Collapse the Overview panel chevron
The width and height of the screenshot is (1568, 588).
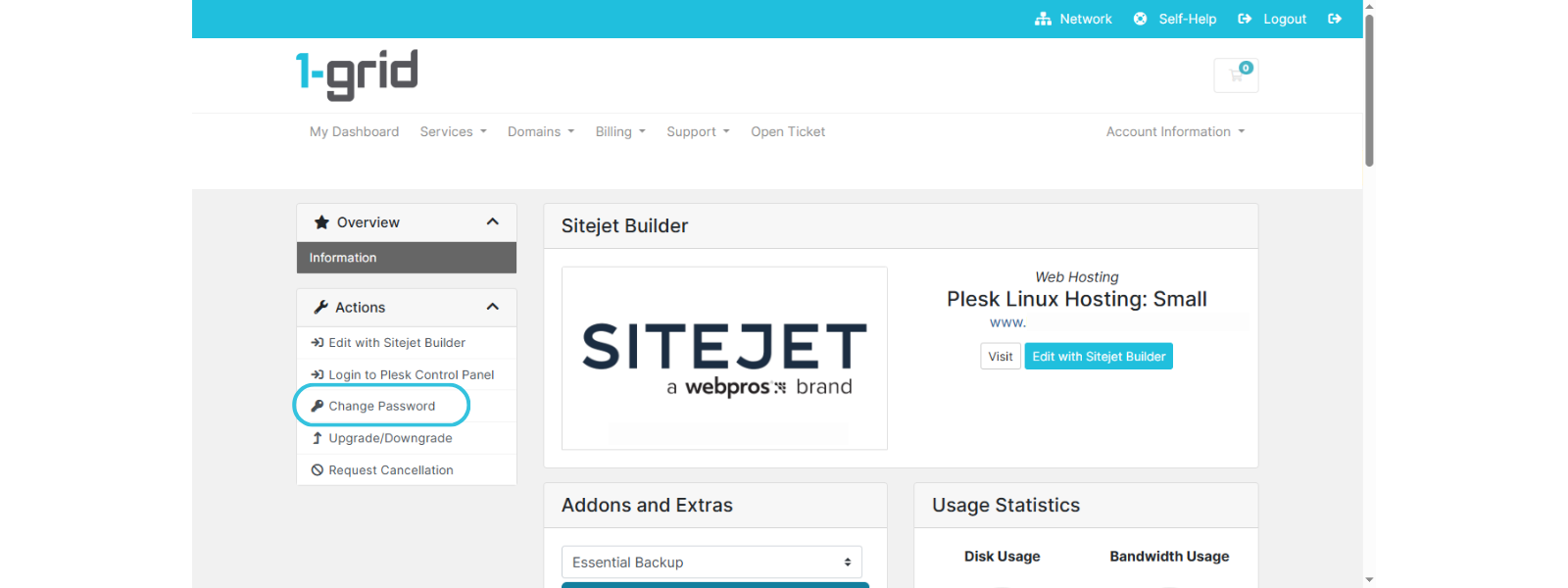(x=493, y=222)
